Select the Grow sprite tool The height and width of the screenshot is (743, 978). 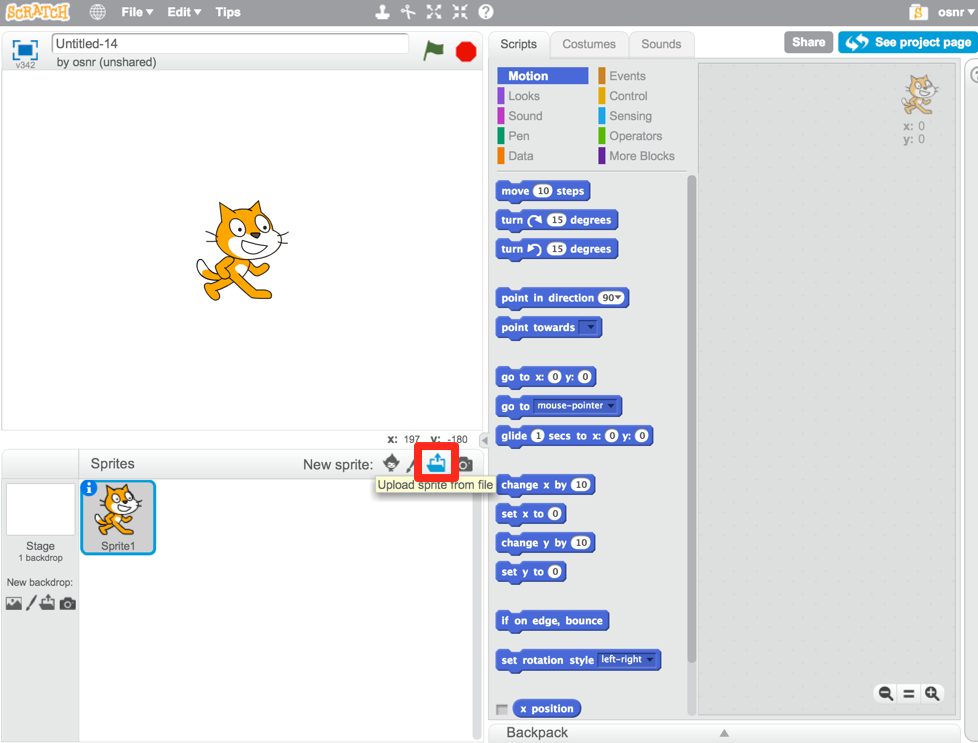[x=434, y=12]
